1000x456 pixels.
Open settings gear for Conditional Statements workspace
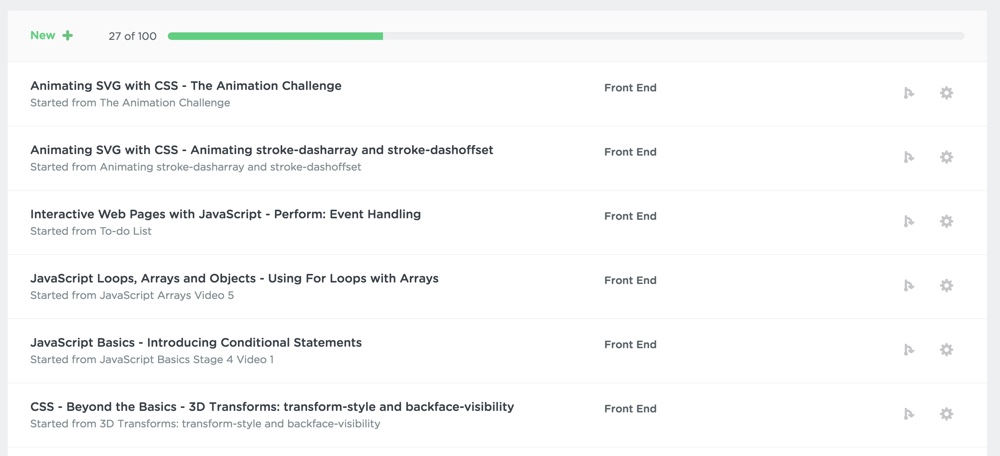946,349
